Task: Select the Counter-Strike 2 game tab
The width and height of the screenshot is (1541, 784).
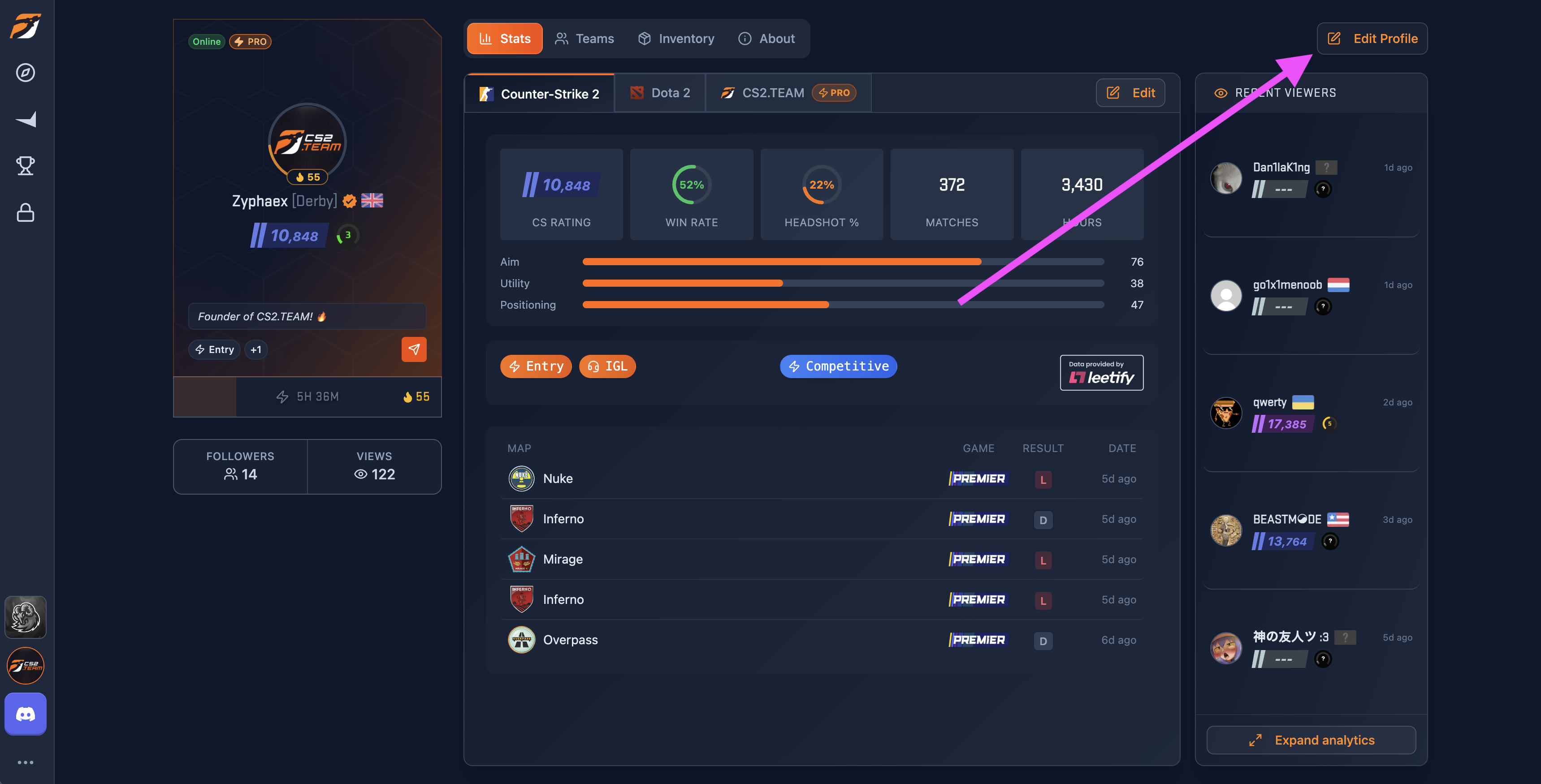Action: 540,93
